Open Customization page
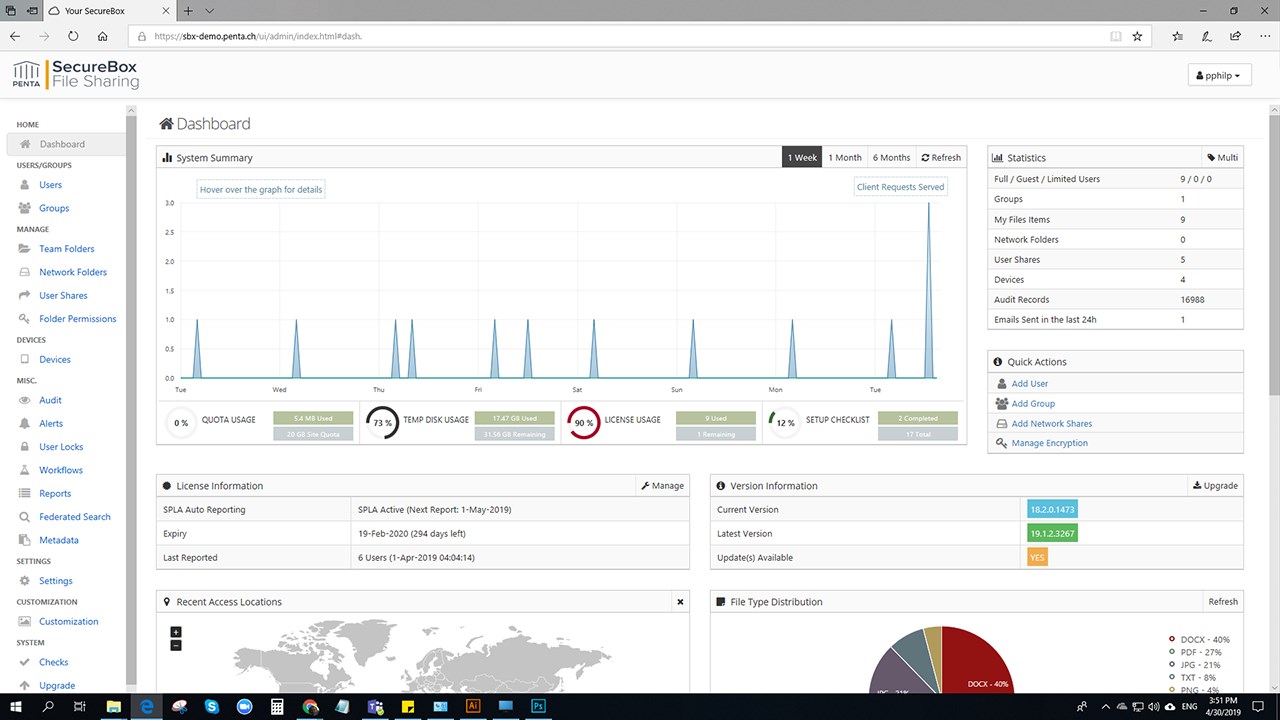 point(69,622)
